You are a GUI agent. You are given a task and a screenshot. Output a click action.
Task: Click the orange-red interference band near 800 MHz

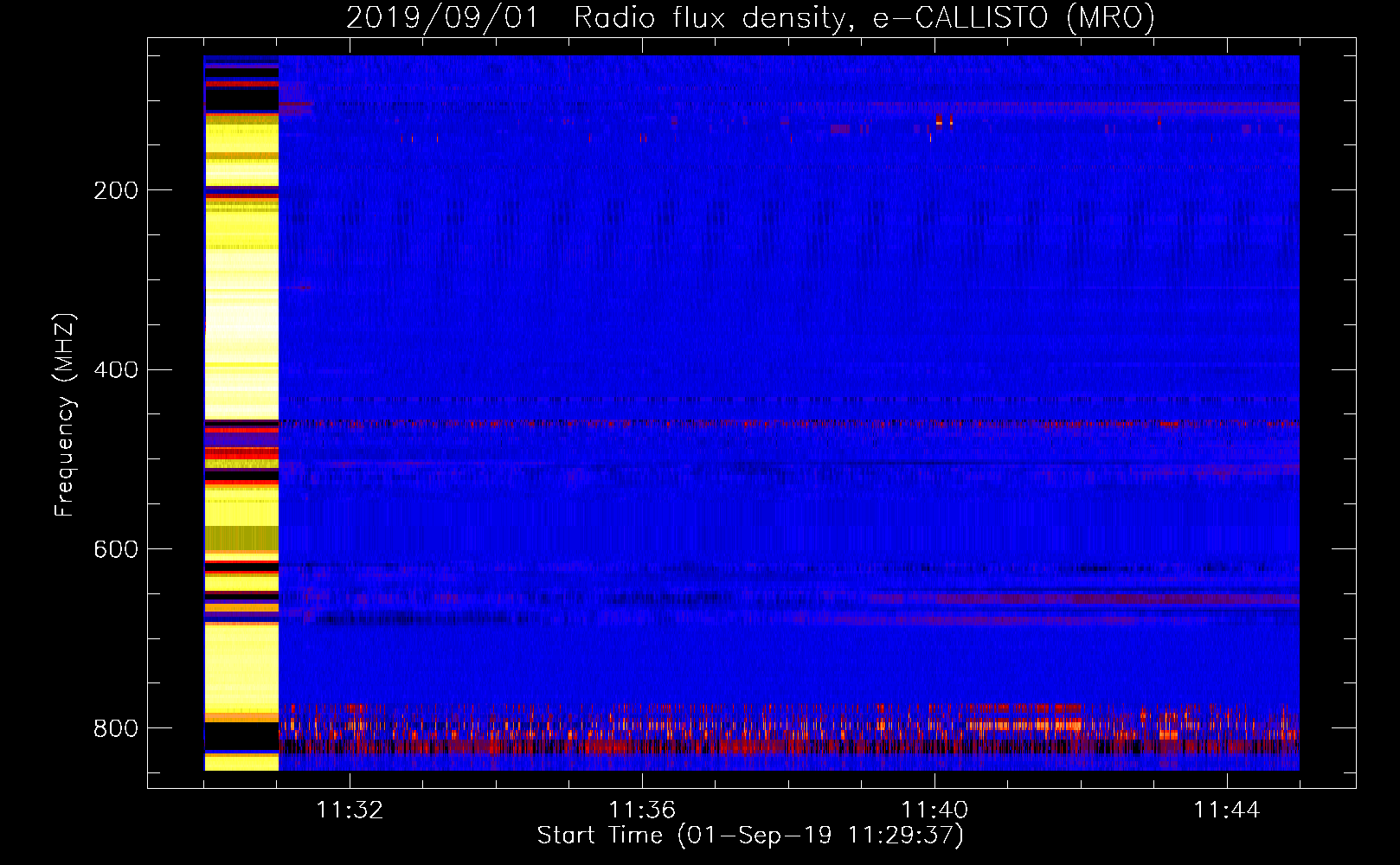point(788,731)
